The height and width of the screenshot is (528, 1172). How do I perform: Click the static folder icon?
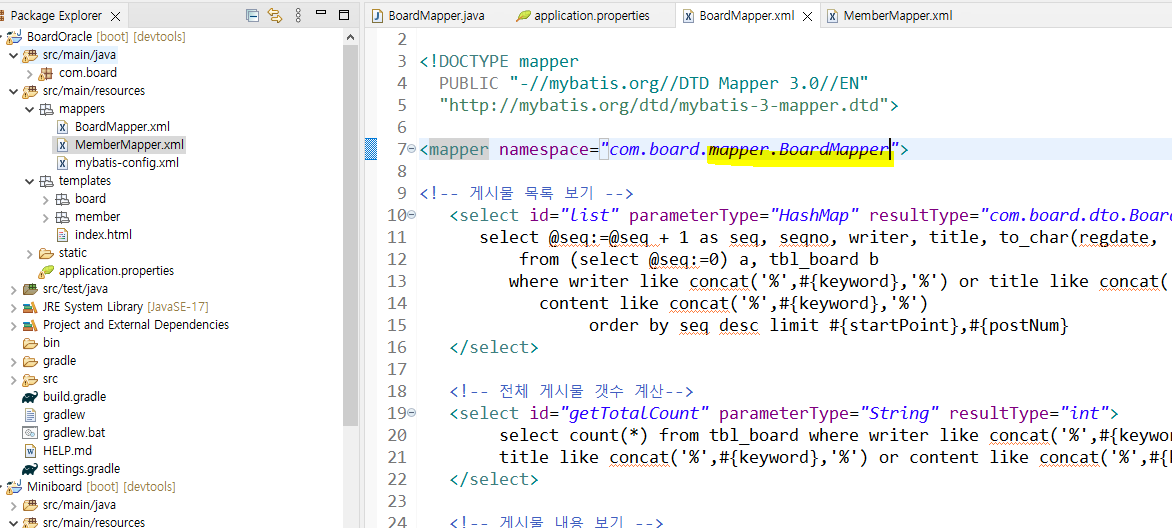pyautogui.click(x=46, y=253)
